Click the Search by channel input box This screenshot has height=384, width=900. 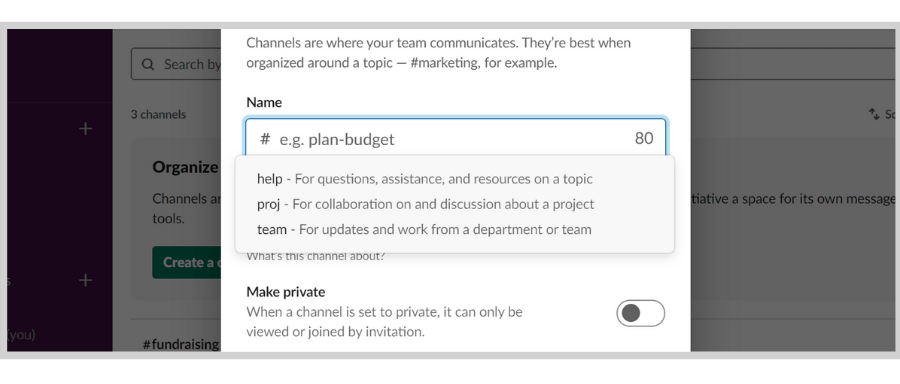coord(176,64)
